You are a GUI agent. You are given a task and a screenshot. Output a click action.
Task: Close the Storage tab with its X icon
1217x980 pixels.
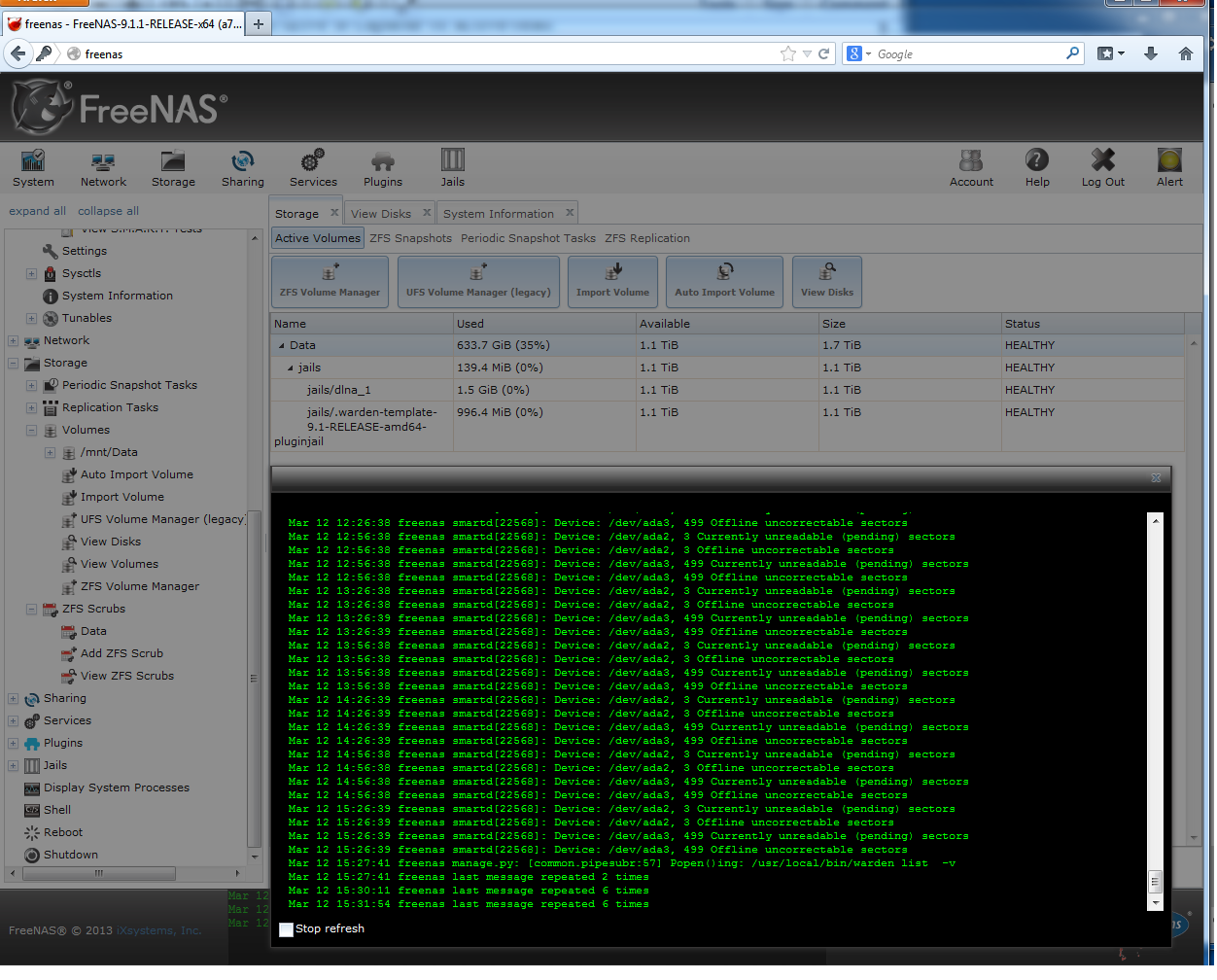coord(334,213)
